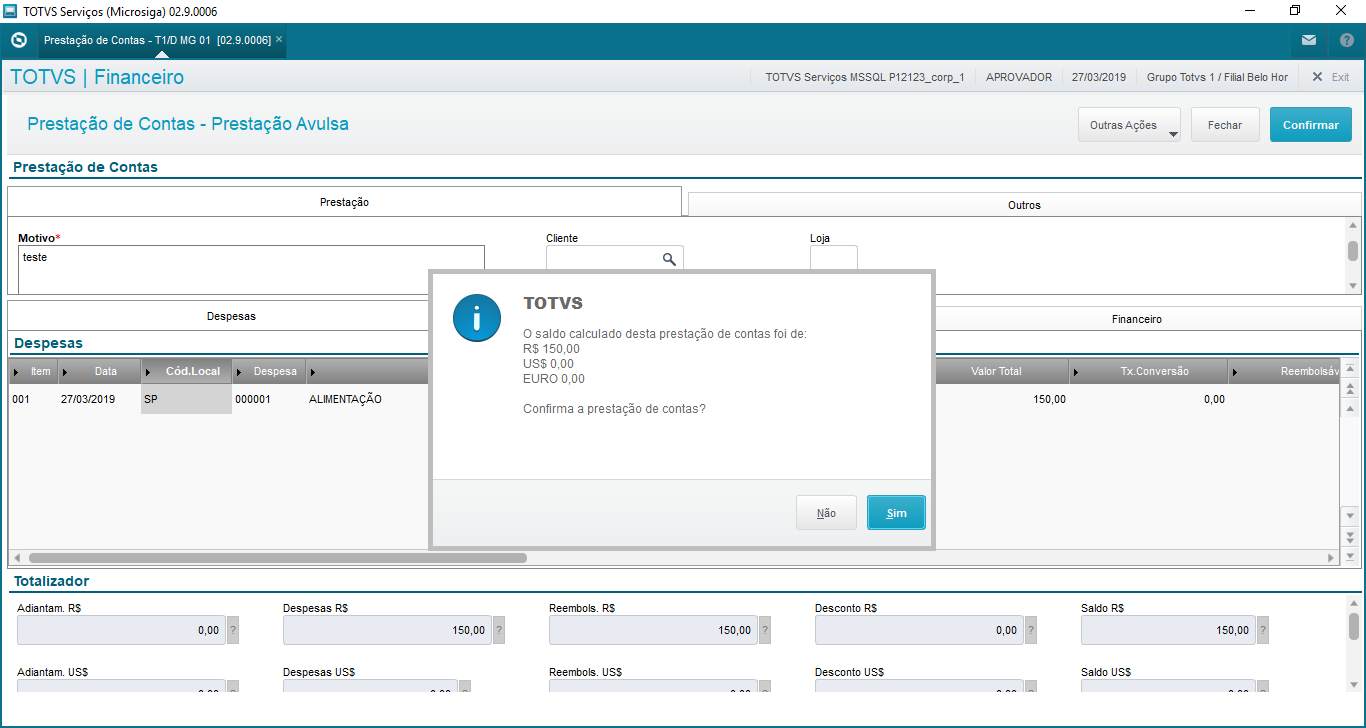This screenshot has width=1366, height=728.
Task: Click Exit to leave the system
Action: coord(1331,77)
